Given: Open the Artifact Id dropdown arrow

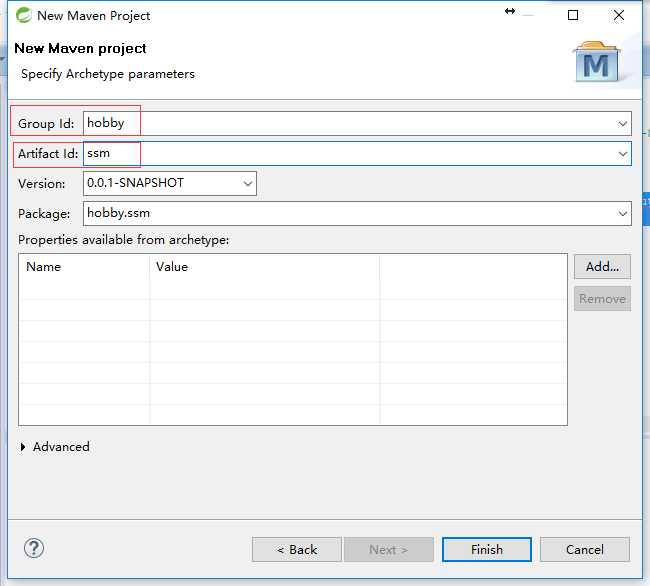Looking at the screenshot, I should [622, 154].
